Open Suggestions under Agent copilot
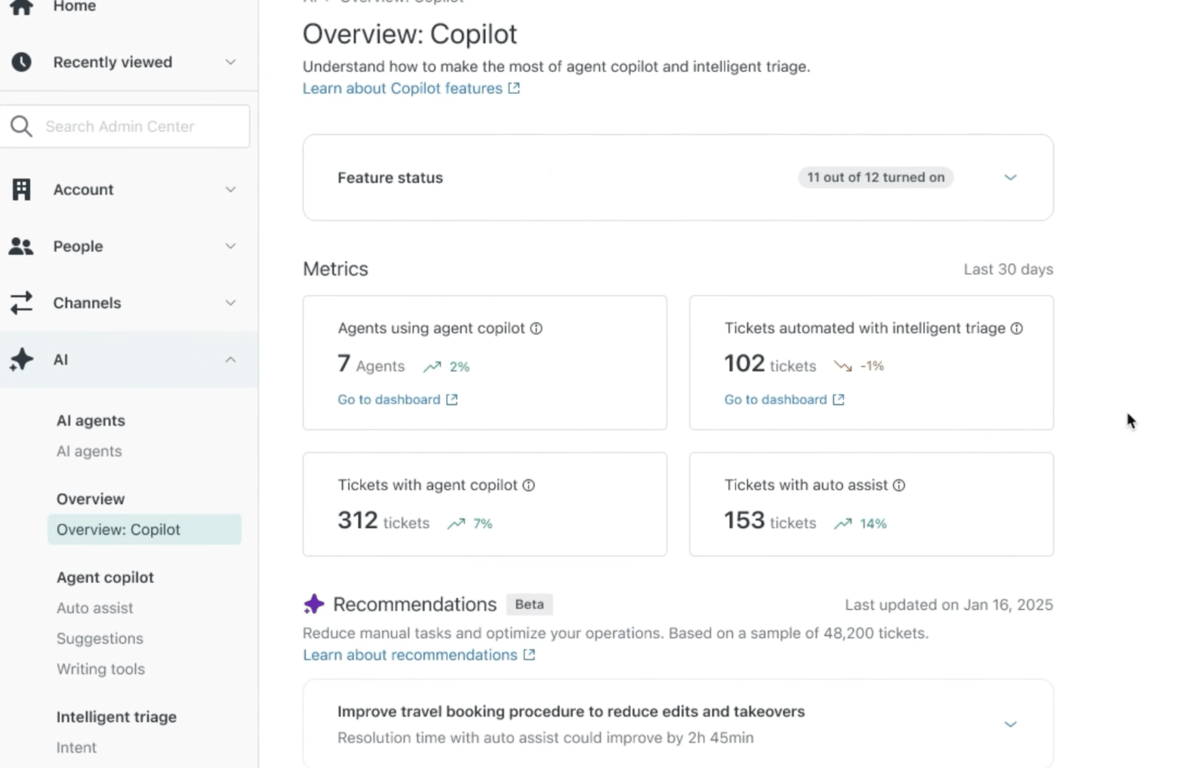The image size is (1202, 768). (x=100, y=638)
